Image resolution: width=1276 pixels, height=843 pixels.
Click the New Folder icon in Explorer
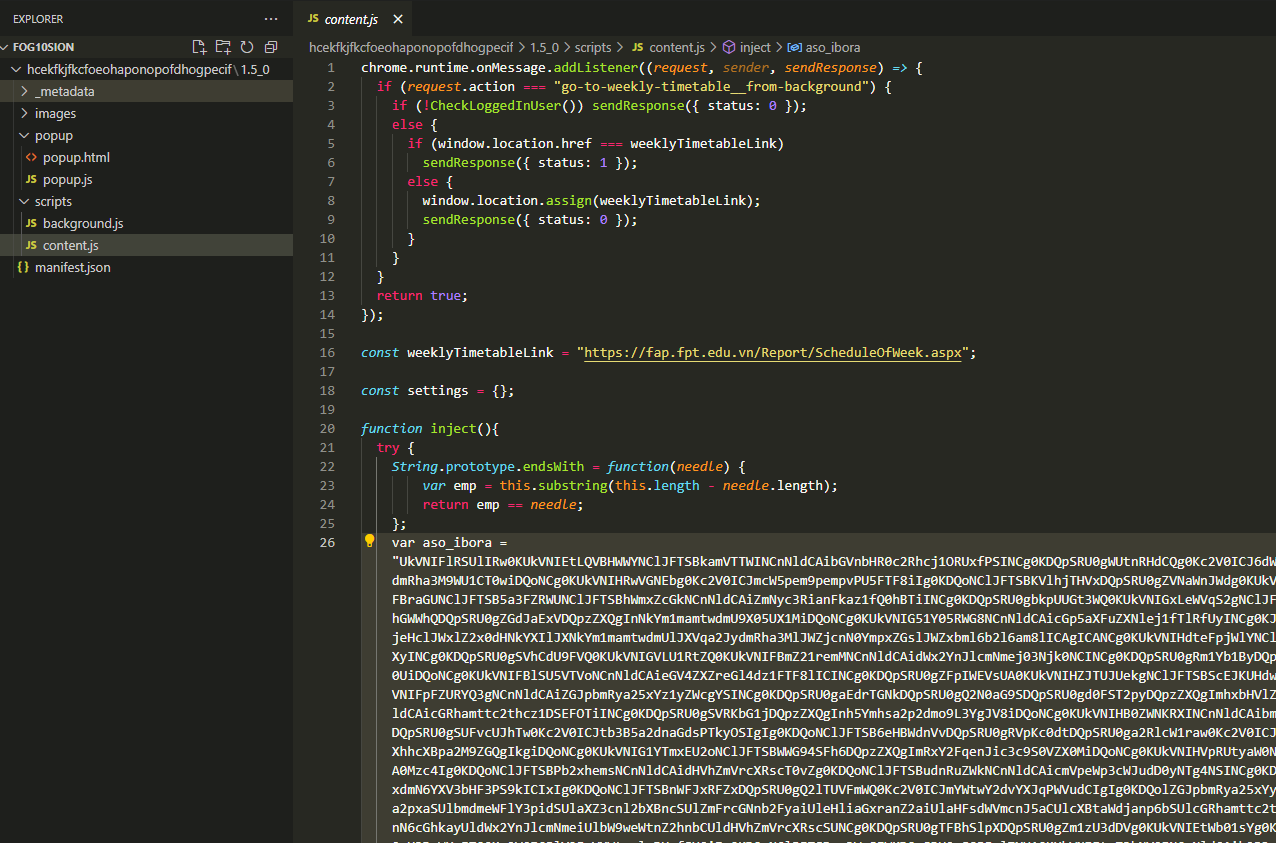223,47
